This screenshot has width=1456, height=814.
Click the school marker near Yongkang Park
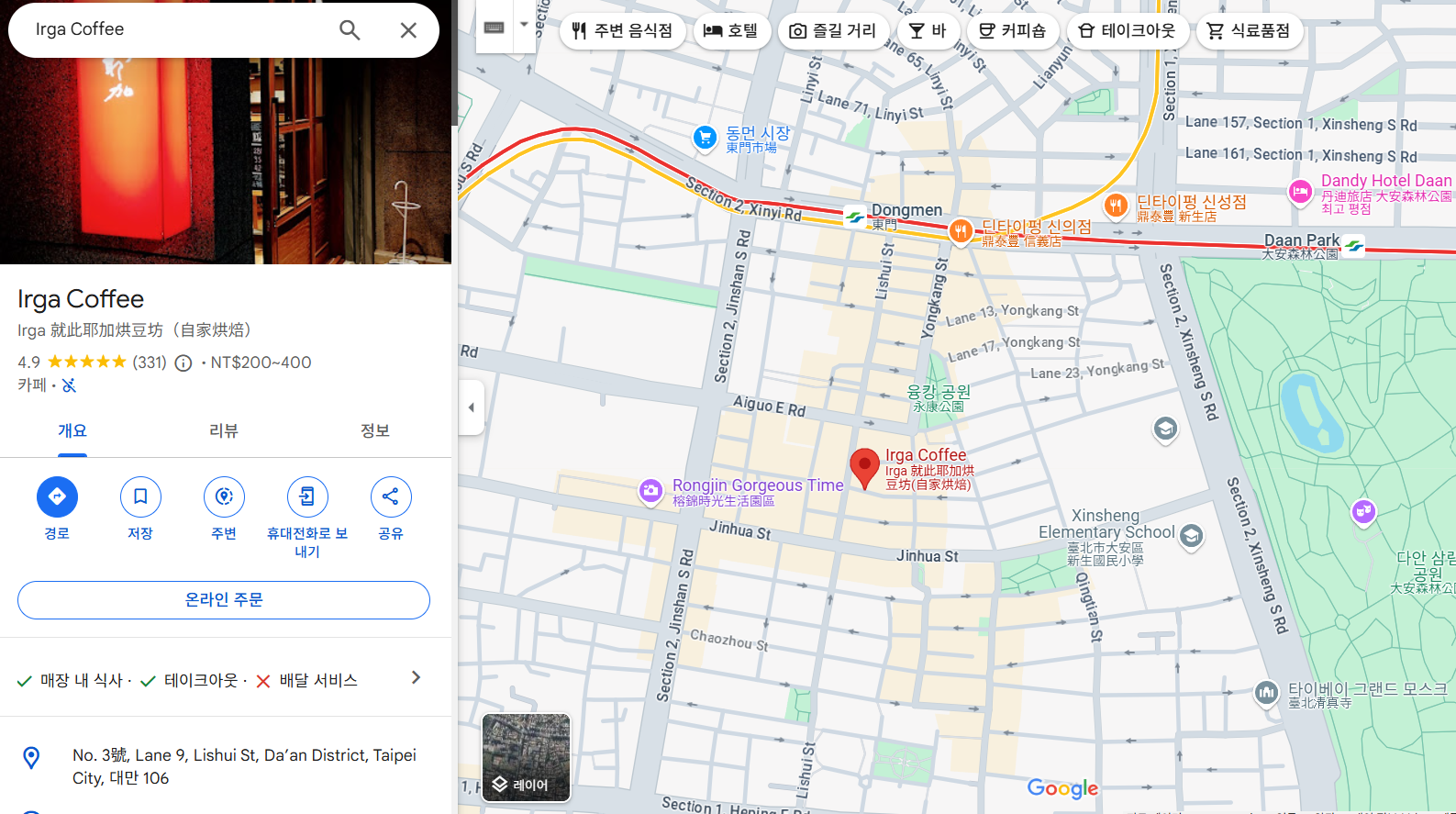tap(1165, 429)
